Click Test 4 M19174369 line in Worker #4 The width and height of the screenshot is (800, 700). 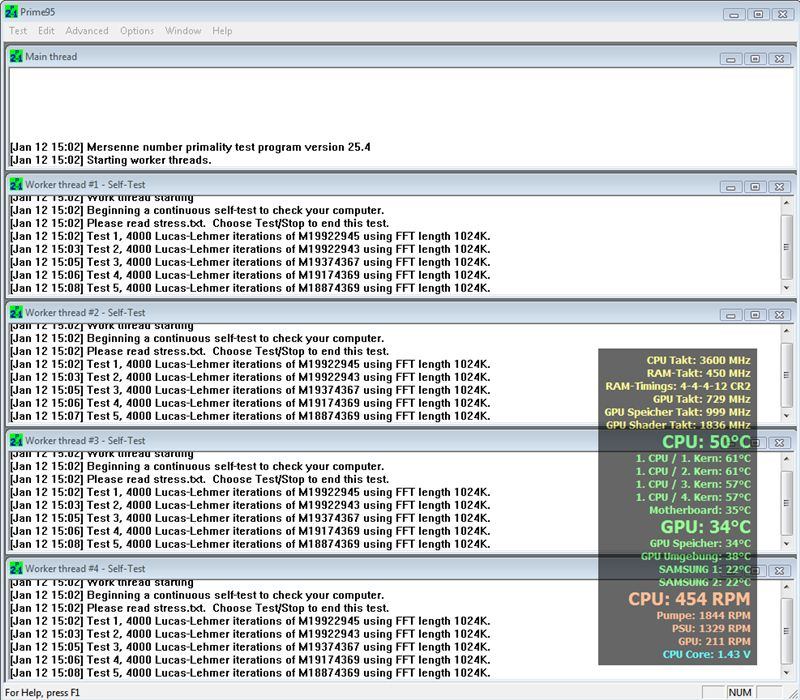pos(250,660)
